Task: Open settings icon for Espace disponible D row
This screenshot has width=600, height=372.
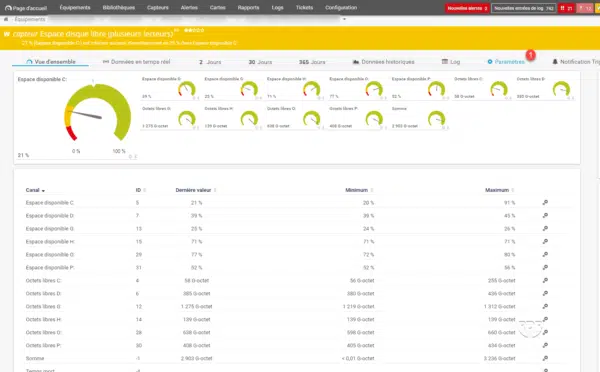Action: (545, 215)
